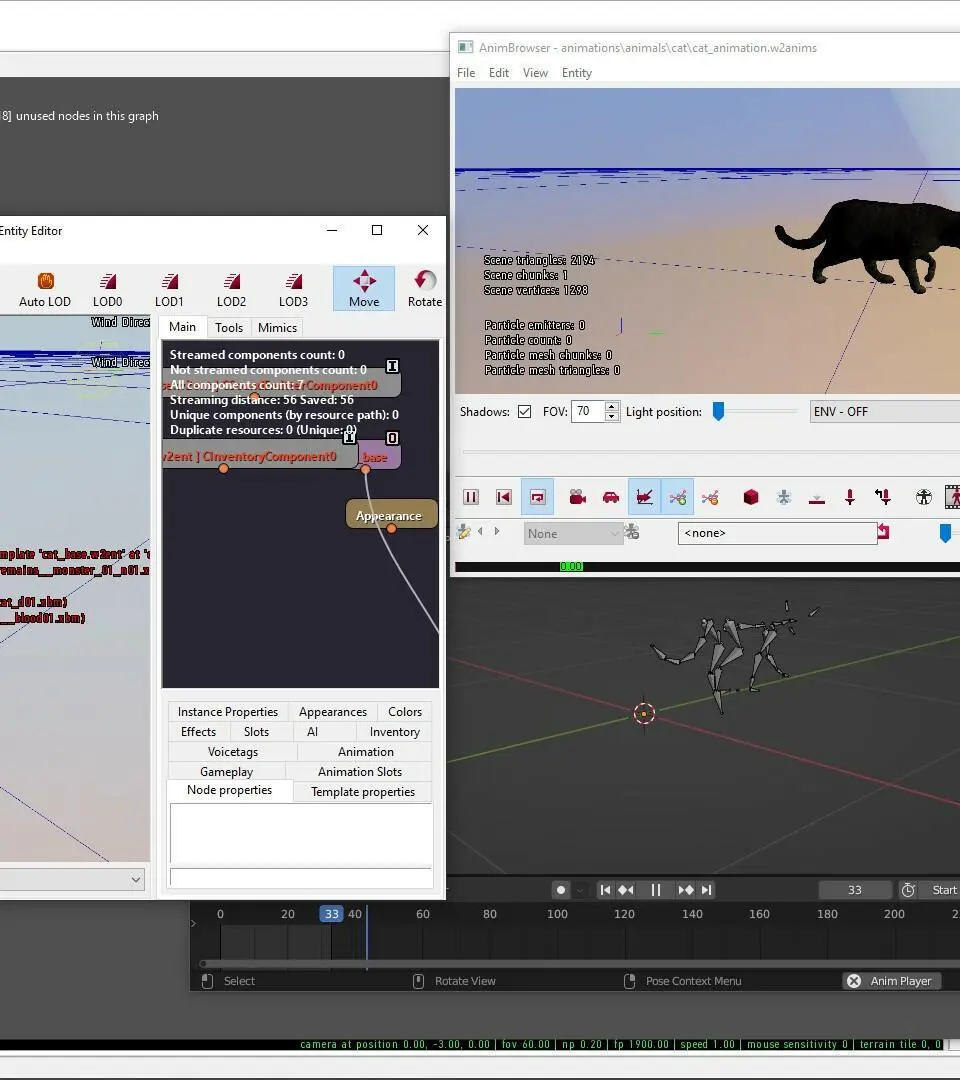
Task: Click the gray arrow-onto-red-bar icon
Action: [x=817, y=497]
